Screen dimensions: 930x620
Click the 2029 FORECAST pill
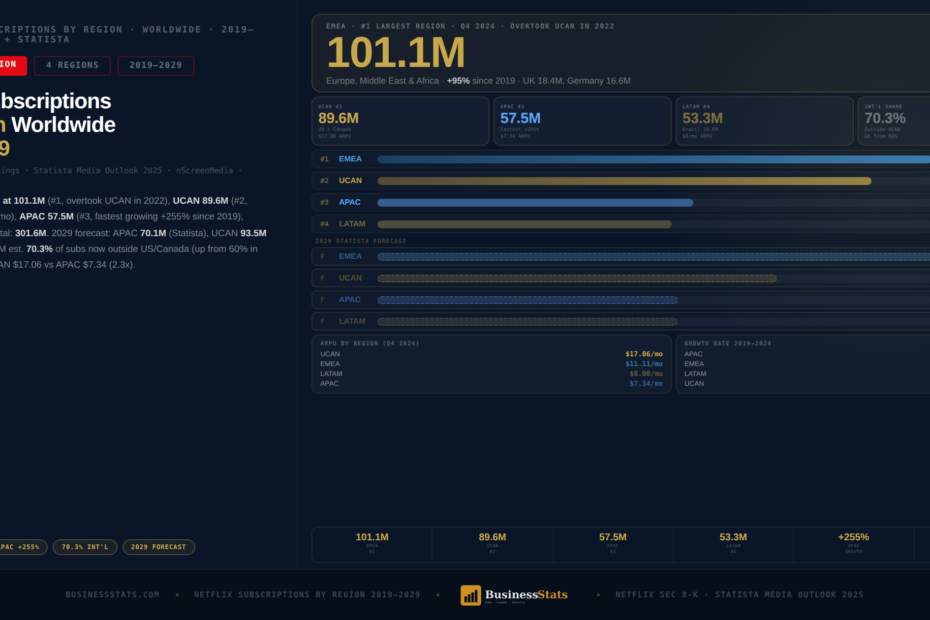point(158,547)
